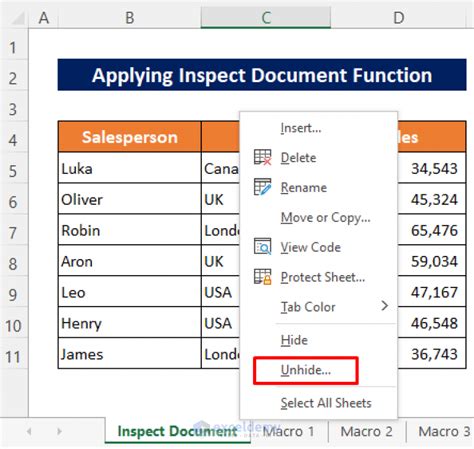474x449 pixels.
Task: Click the Rename sheet pencil icon
Action: 263,187
